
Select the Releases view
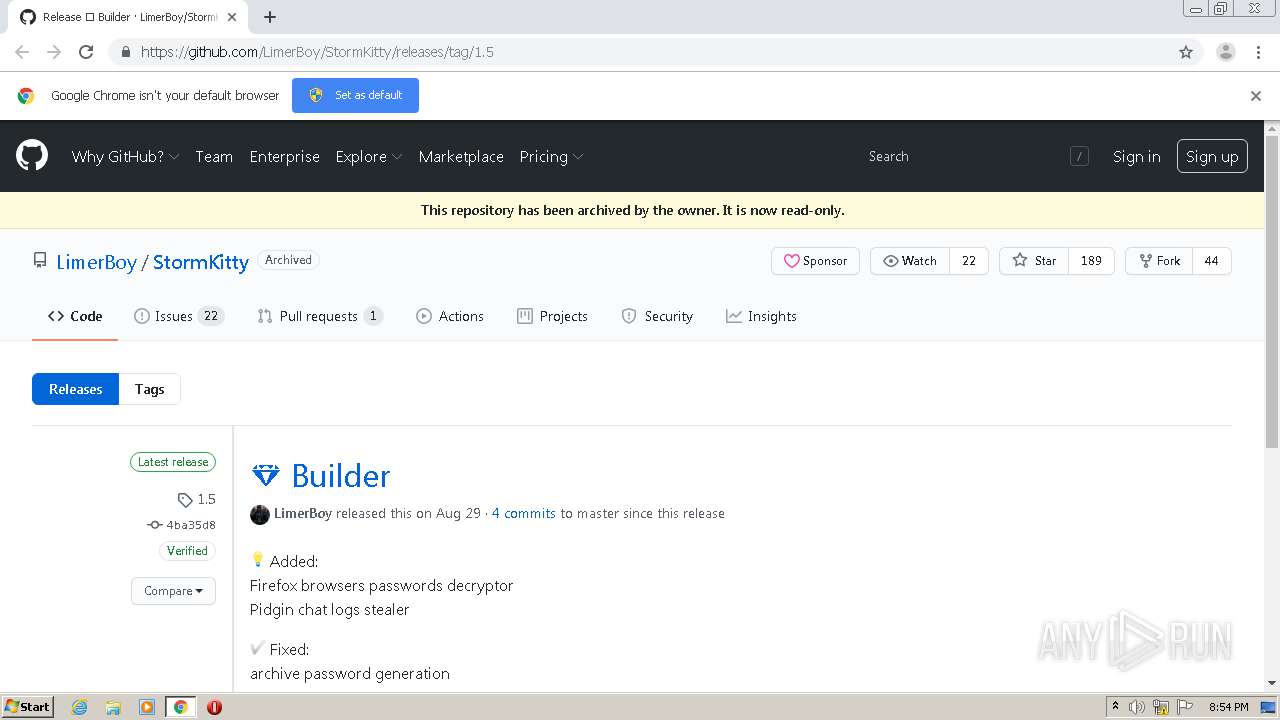click(x=75, y=389)
